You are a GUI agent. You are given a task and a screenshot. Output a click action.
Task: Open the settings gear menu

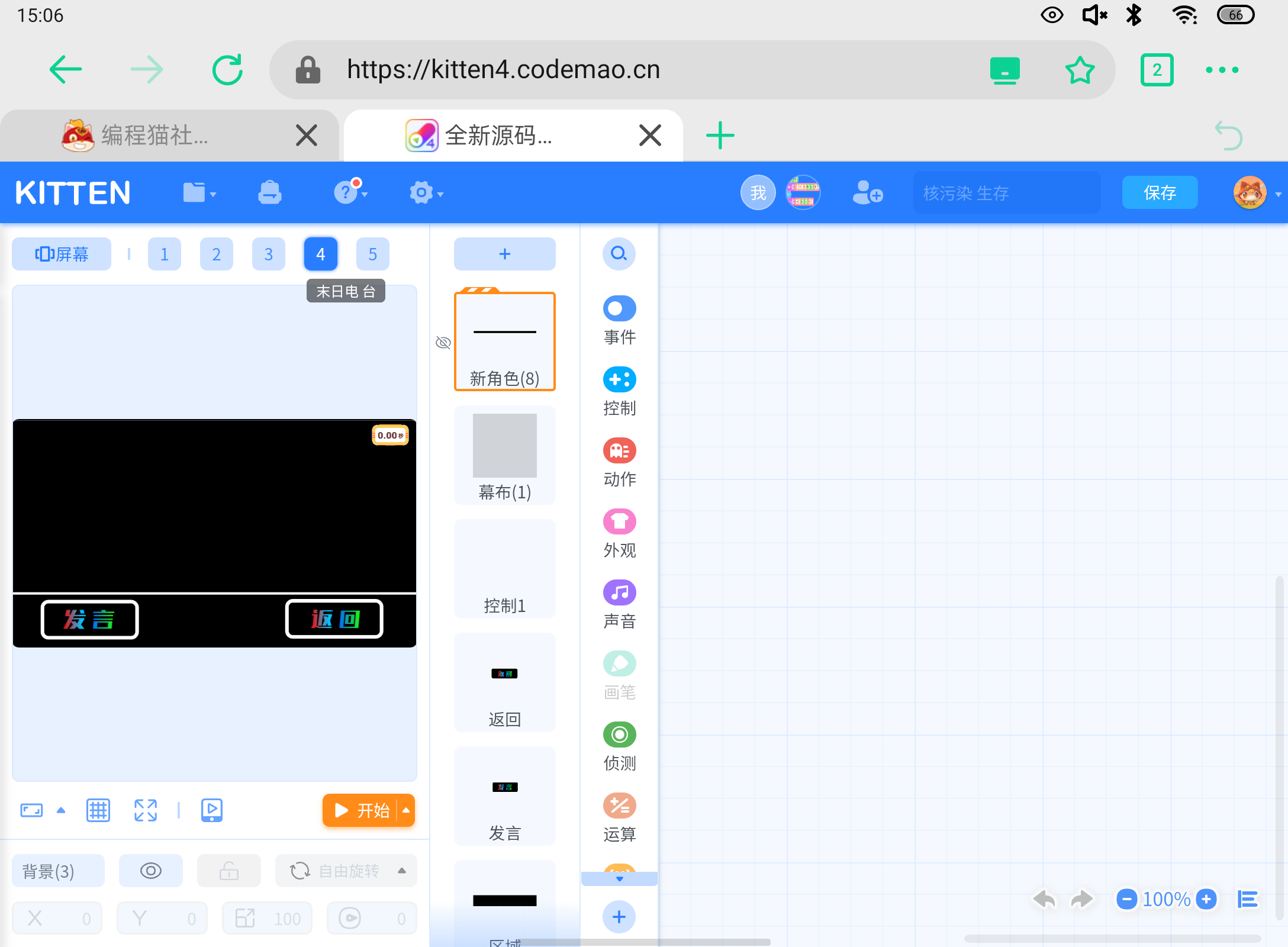[x=426, y=193]
